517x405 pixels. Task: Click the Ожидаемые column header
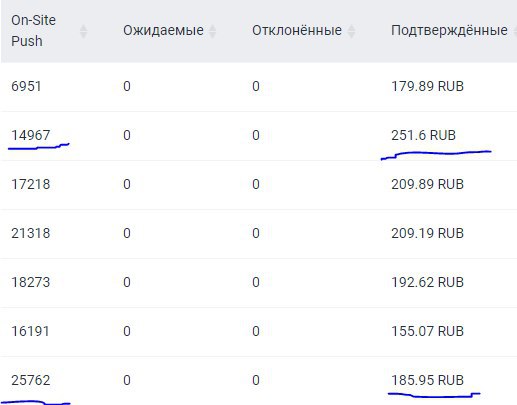tap(163, 31)
